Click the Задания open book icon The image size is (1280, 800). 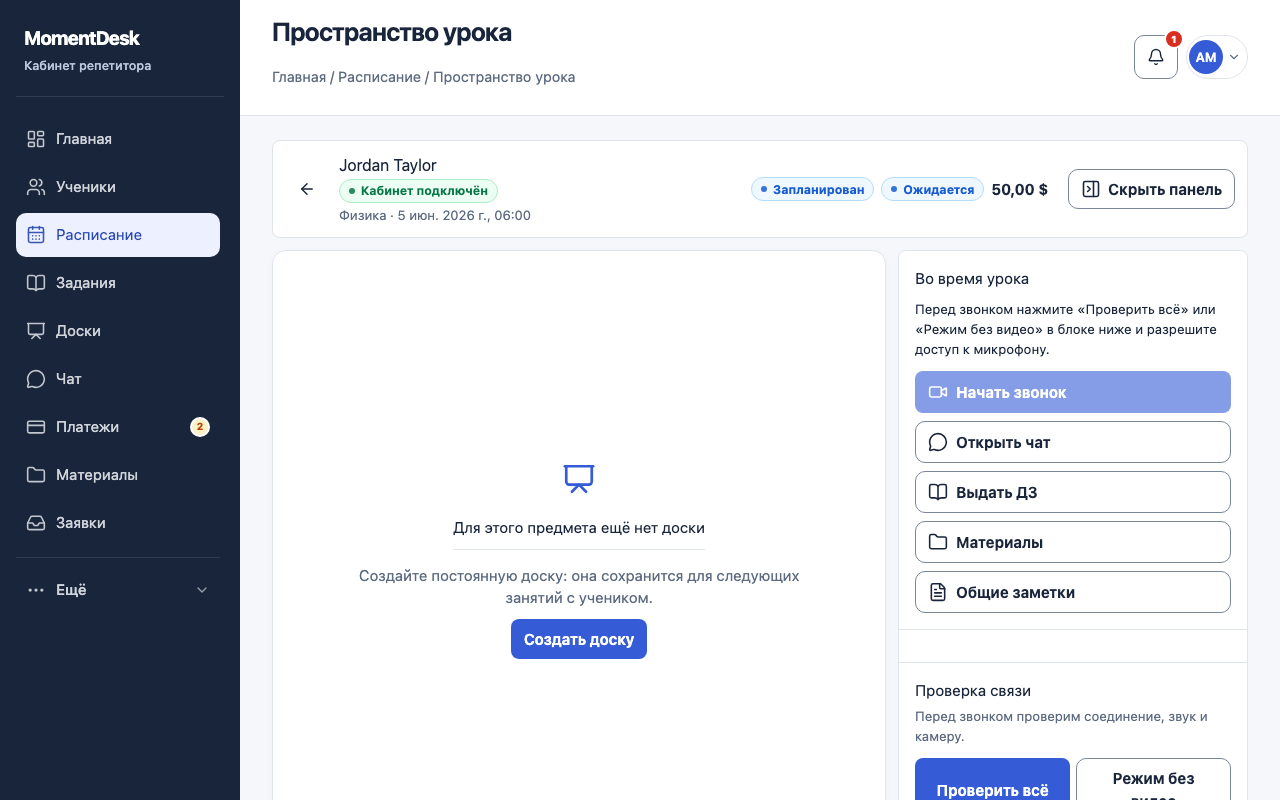tap(36, 283)
